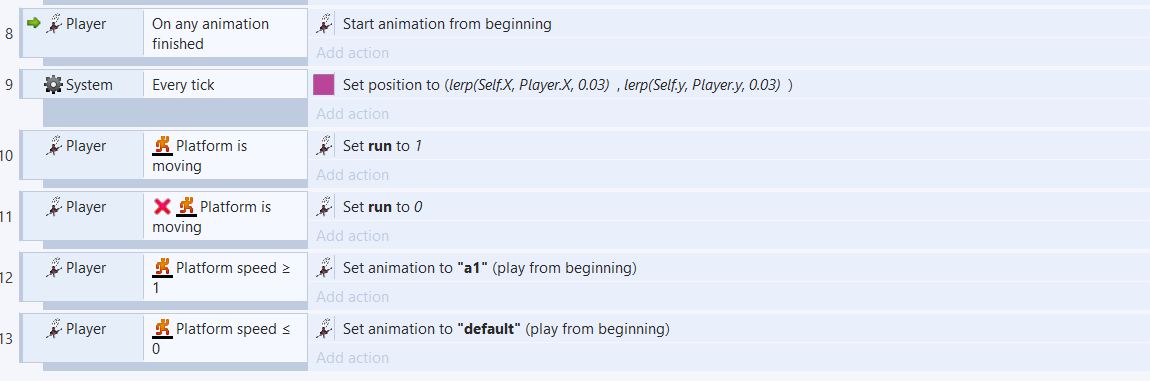Image resolution: width=1150 pixels, height=381 pixels.
Task: Click Platform behavior icon in event 10 condition
Action: pyautogui.click(x=162, y=146)
